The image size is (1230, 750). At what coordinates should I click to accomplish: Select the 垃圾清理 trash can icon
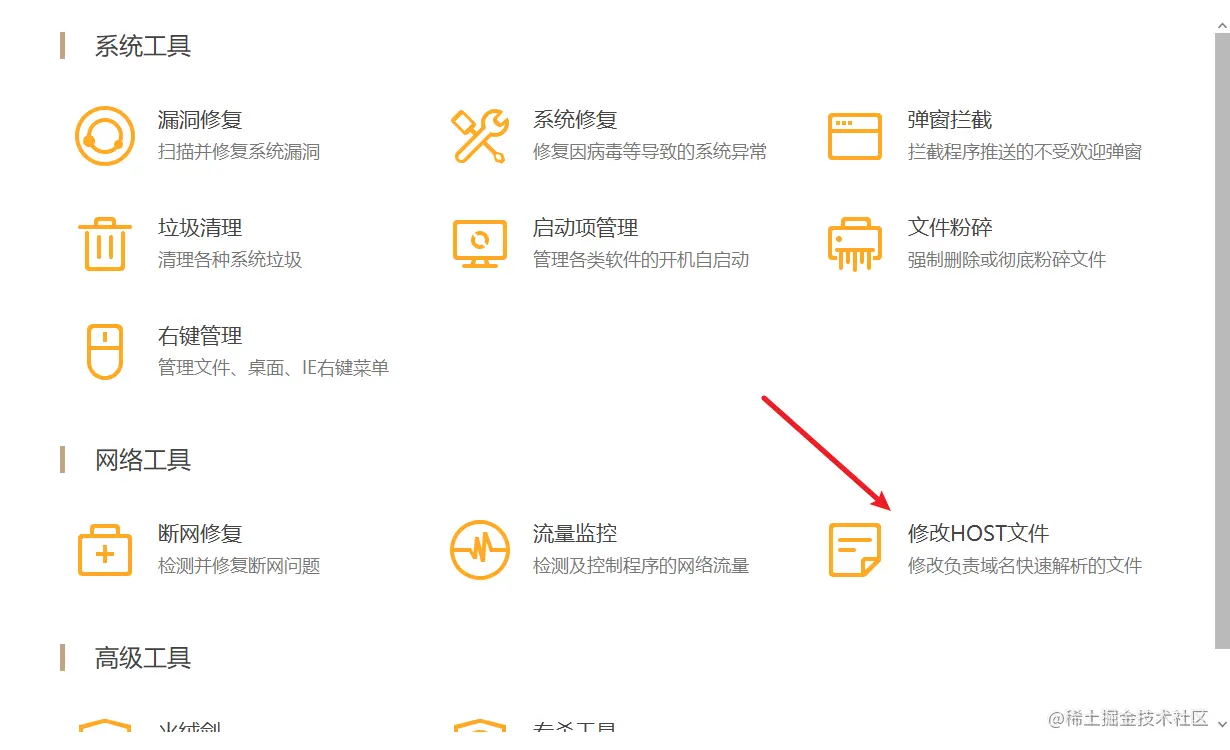tap(105, 244)
